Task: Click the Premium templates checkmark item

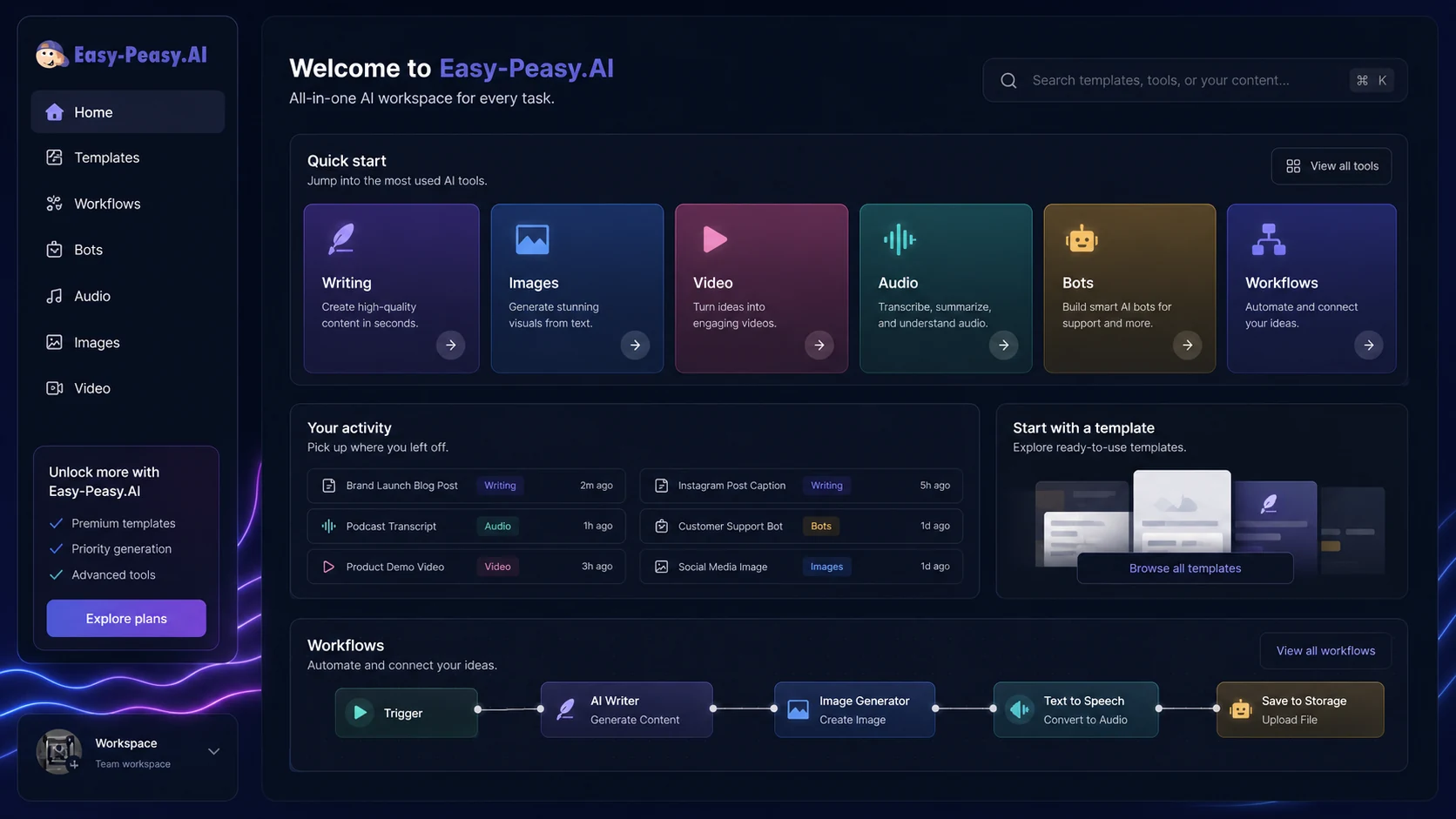Action: (112, 523)
